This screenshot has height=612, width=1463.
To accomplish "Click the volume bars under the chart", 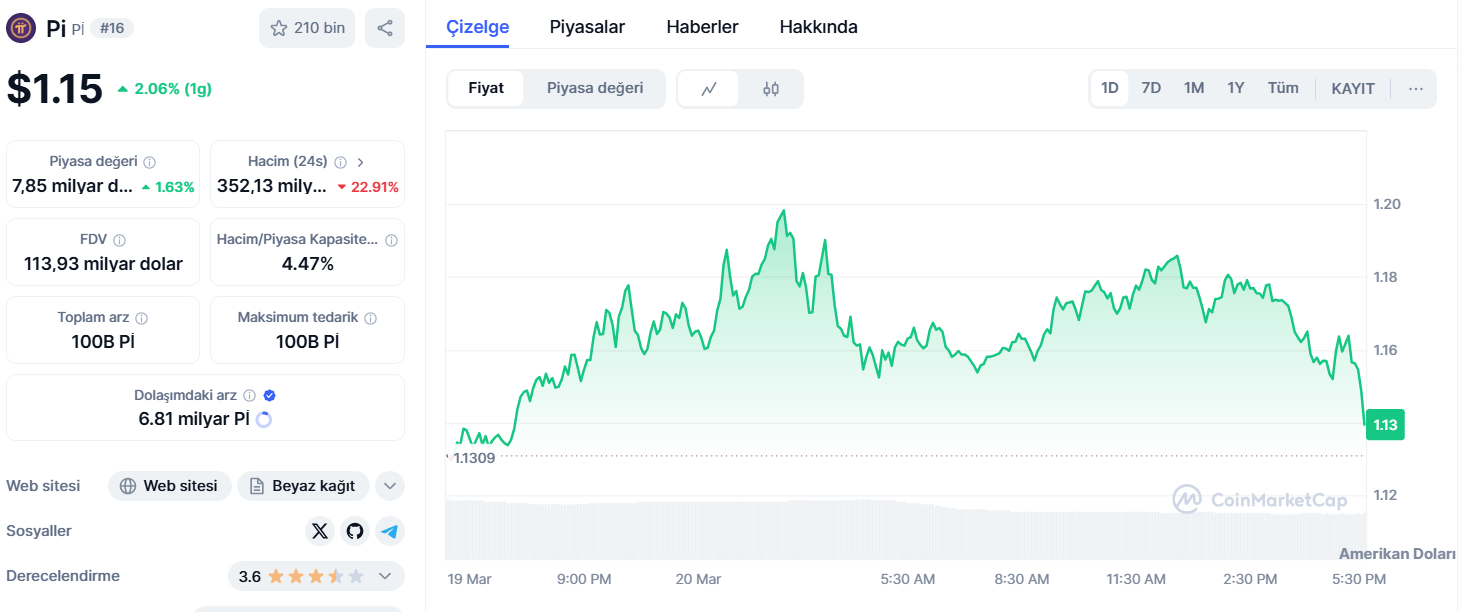I will click(x=905, y=530).
